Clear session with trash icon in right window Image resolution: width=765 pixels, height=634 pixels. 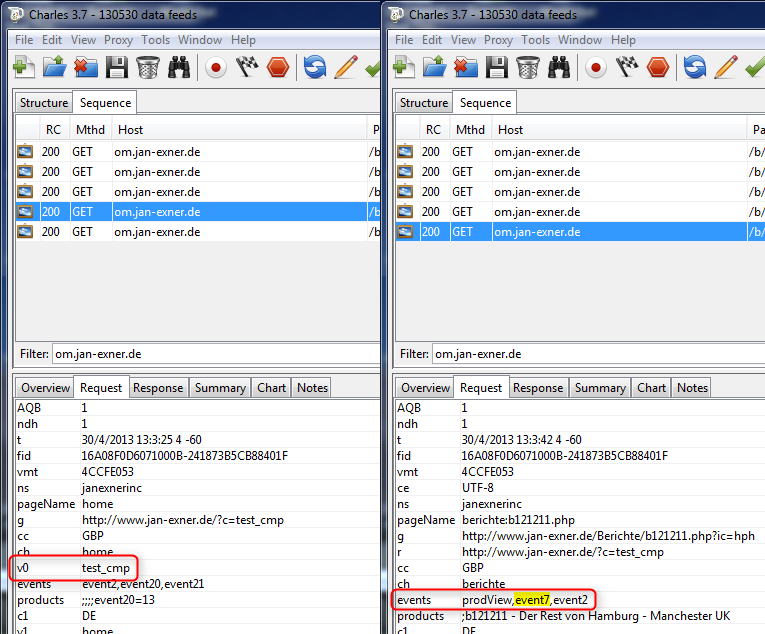point(528,67)
